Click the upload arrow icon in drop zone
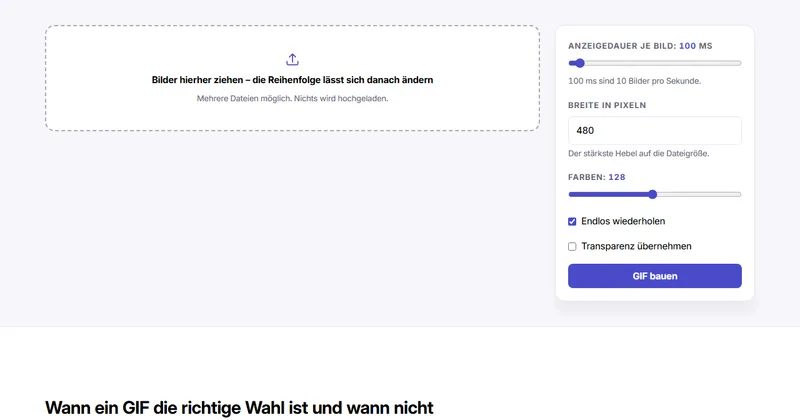 point(292,60)
